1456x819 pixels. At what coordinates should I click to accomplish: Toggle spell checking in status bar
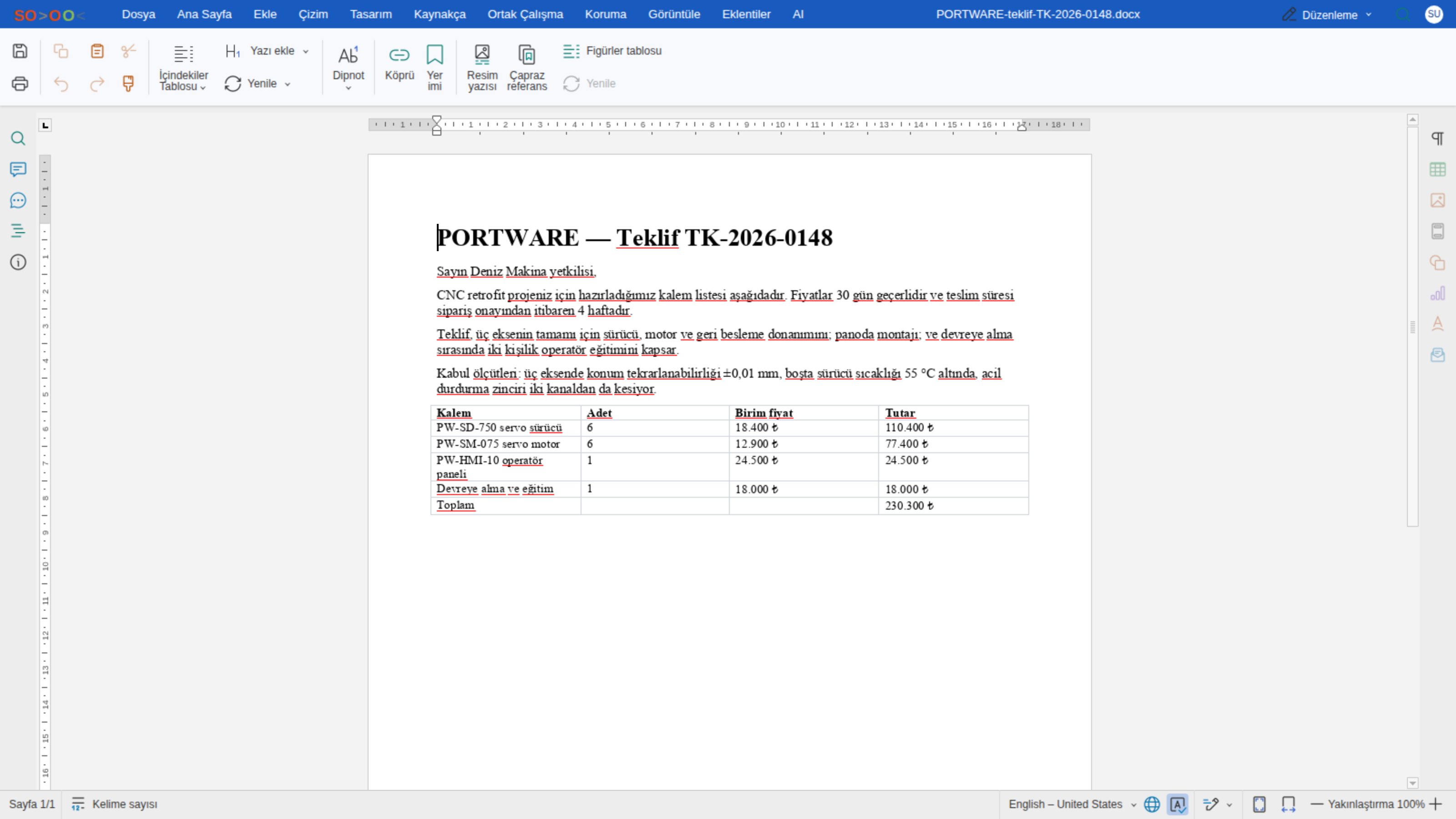click(1178, 804)
